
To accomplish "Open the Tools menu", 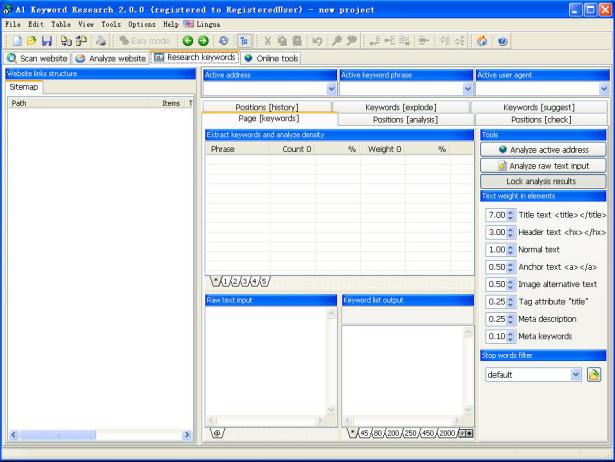I will coord(111,24).
